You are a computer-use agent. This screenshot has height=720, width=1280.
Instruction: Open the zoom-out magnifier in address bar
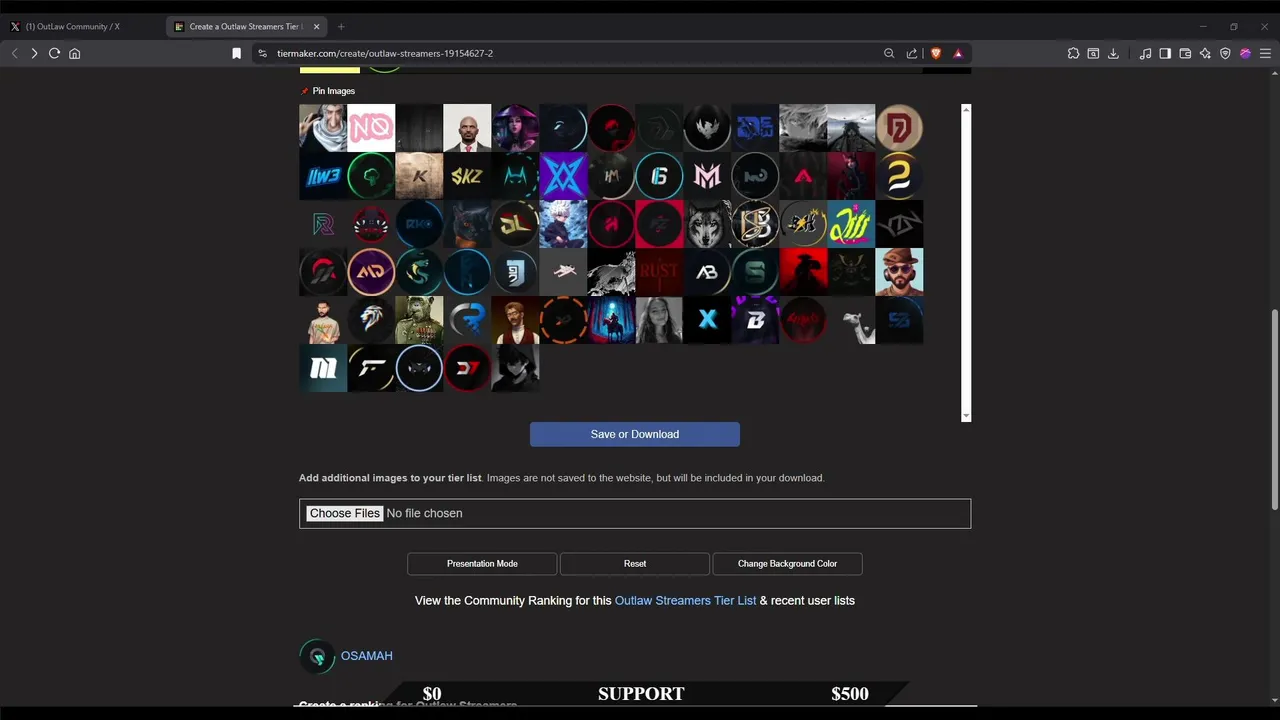pyautogui.click(x=889, y=53)
